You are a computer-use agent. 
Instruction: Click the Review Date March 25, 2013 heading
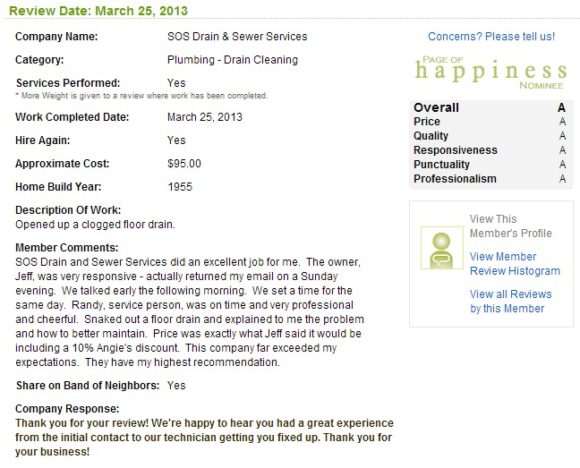pos(98,10)
